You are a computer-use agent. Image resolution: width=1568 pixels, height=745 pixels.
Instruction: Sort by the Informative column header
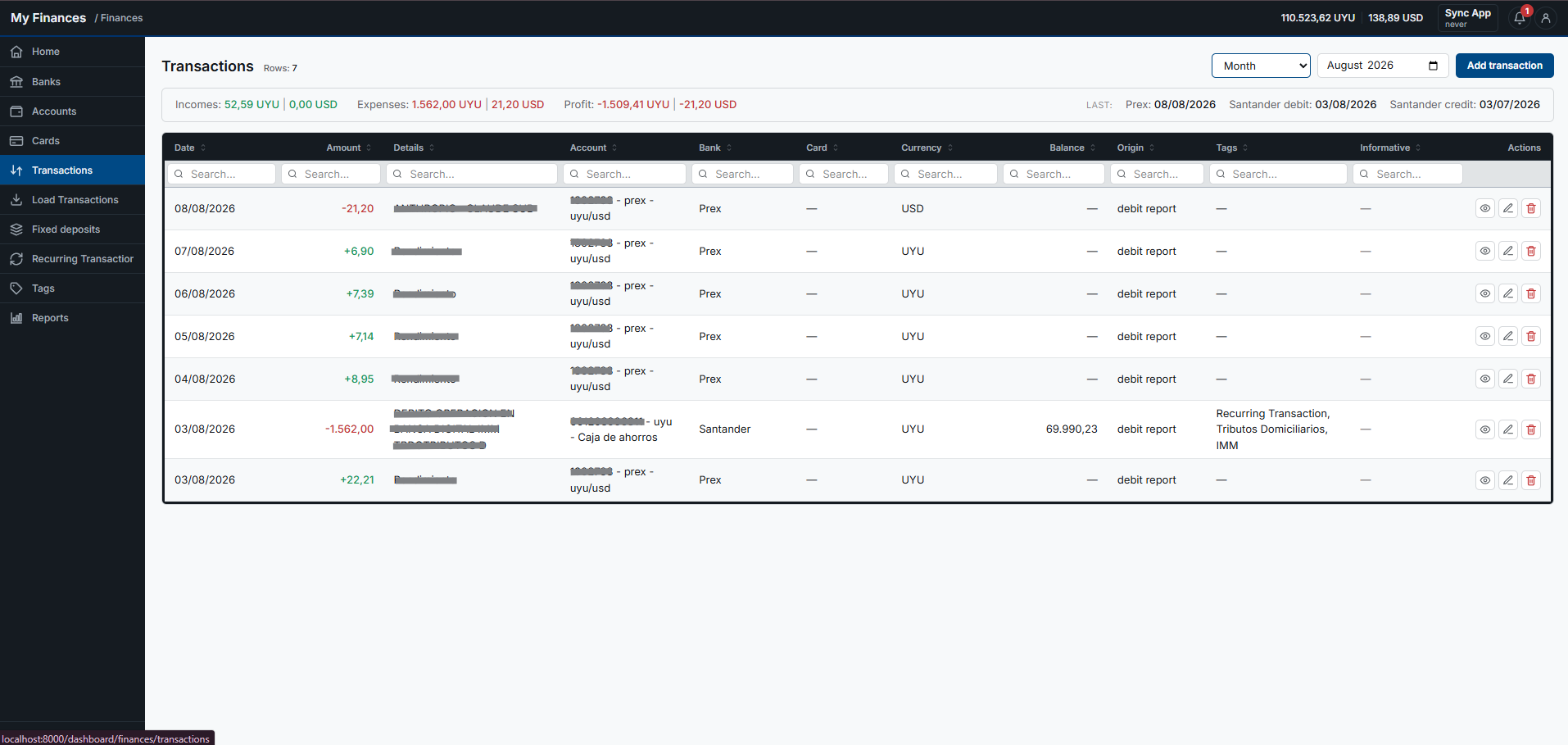click(1390, 148)
